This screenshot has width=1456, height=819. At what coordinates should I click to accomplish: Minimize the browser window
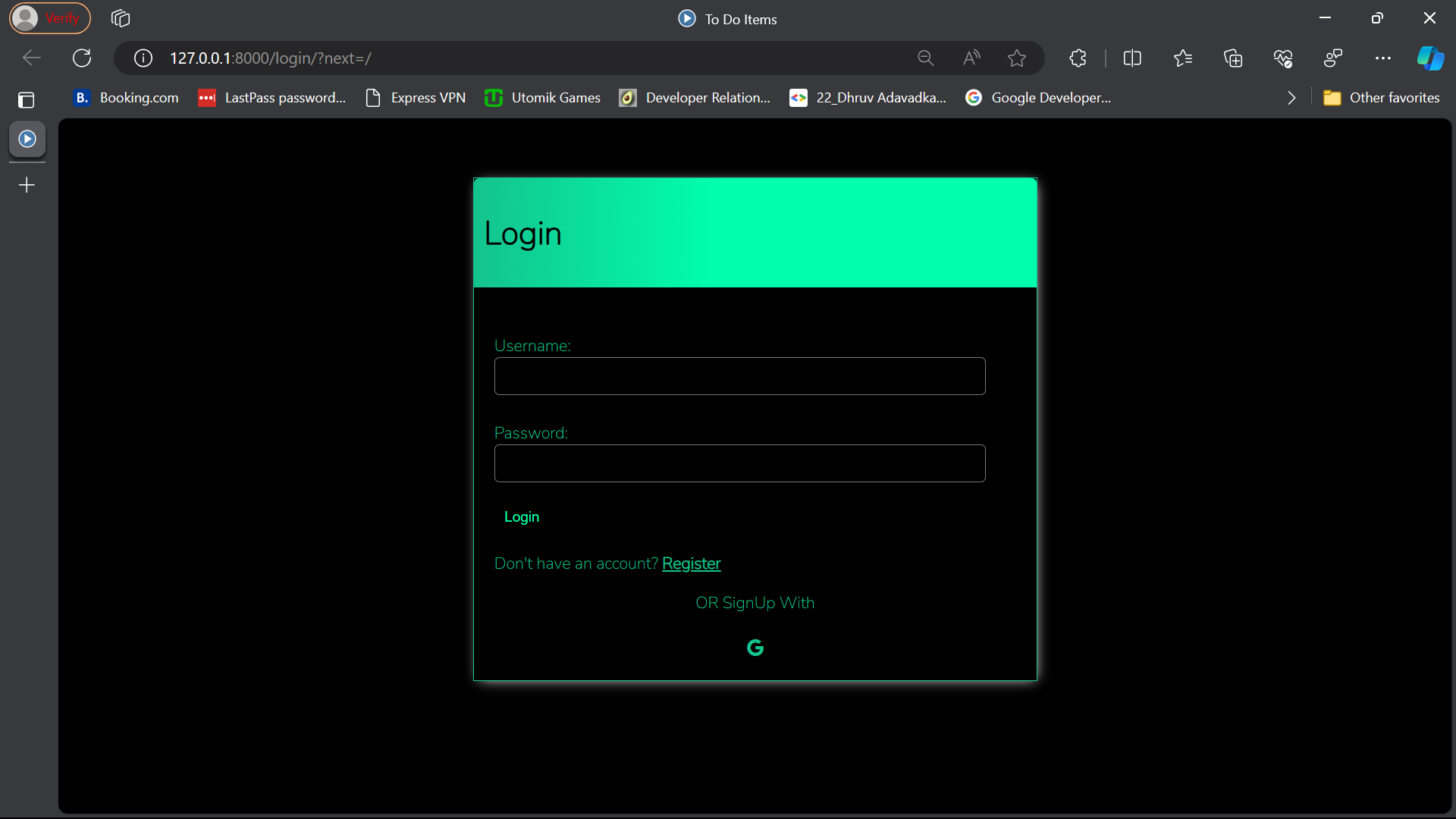tap(1326, 18)
